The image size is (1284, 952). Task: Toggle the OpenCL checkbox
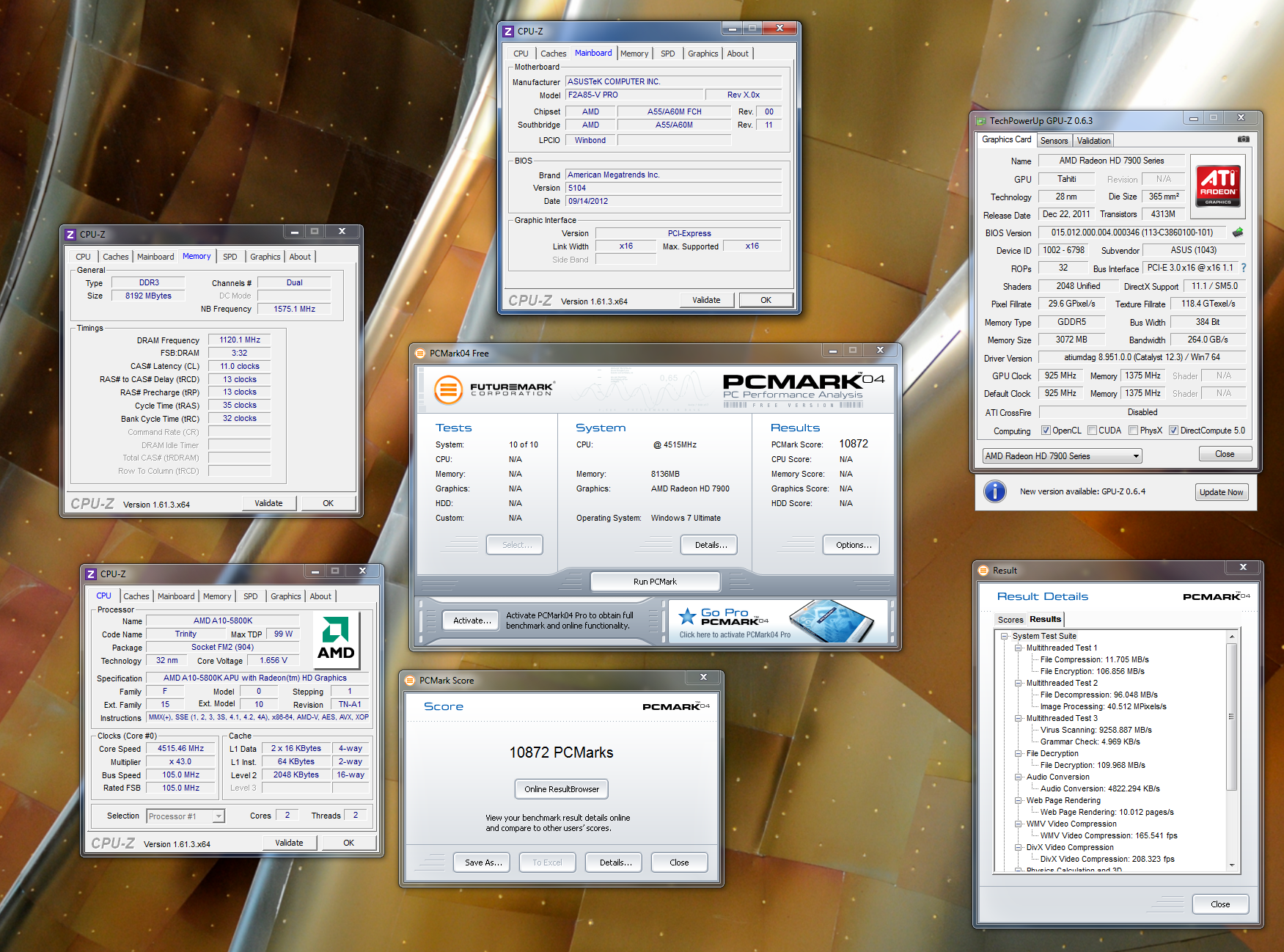click(1046, 431)
